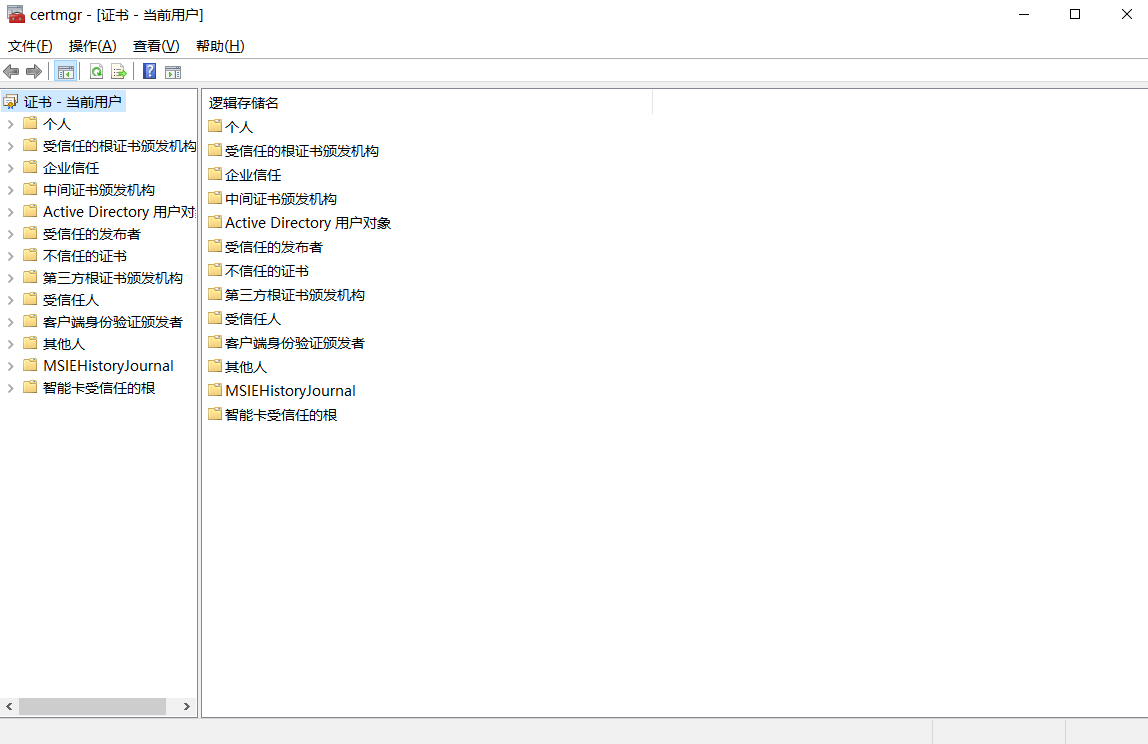The image size is (1148, 744).
Task: Expand 第三方根证书颁发机构 tree node
Action: coord(10,278)
